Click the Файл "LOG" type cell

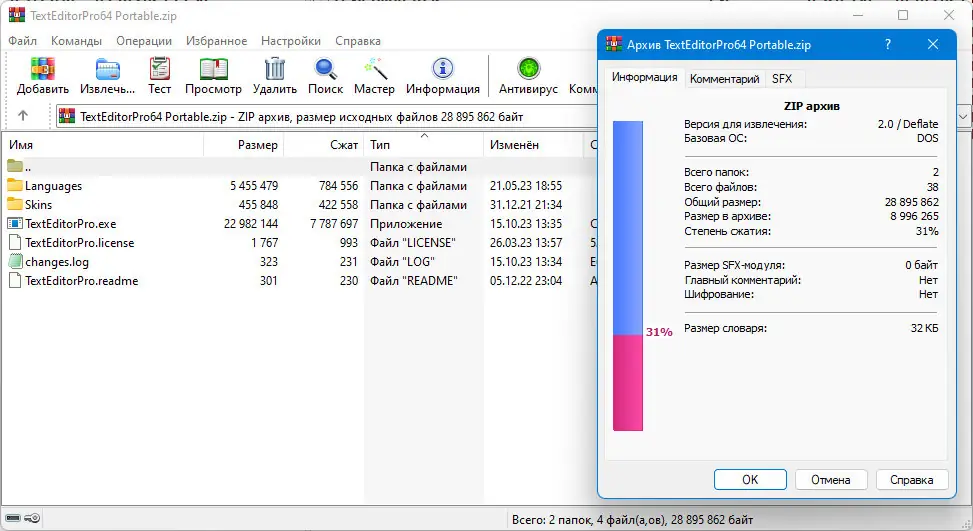point(402,262)
